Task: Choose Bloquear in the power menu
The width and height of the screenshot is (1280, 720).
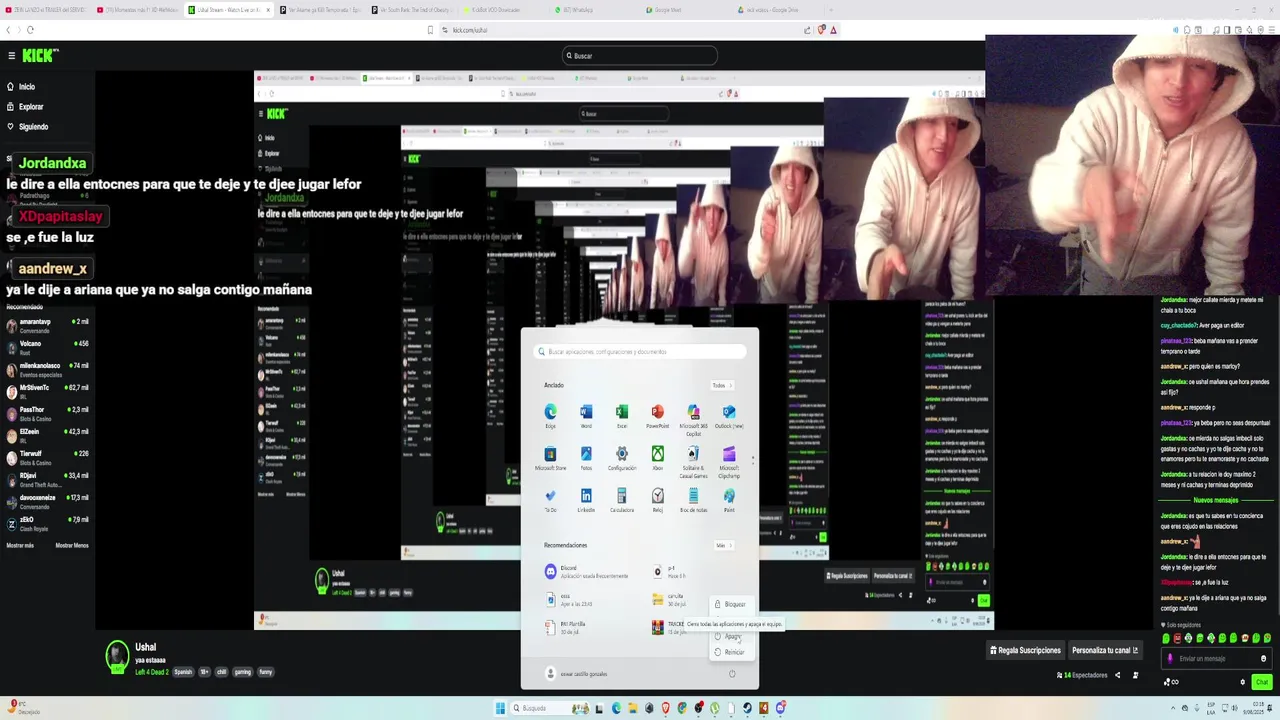Action: [730, 604]
